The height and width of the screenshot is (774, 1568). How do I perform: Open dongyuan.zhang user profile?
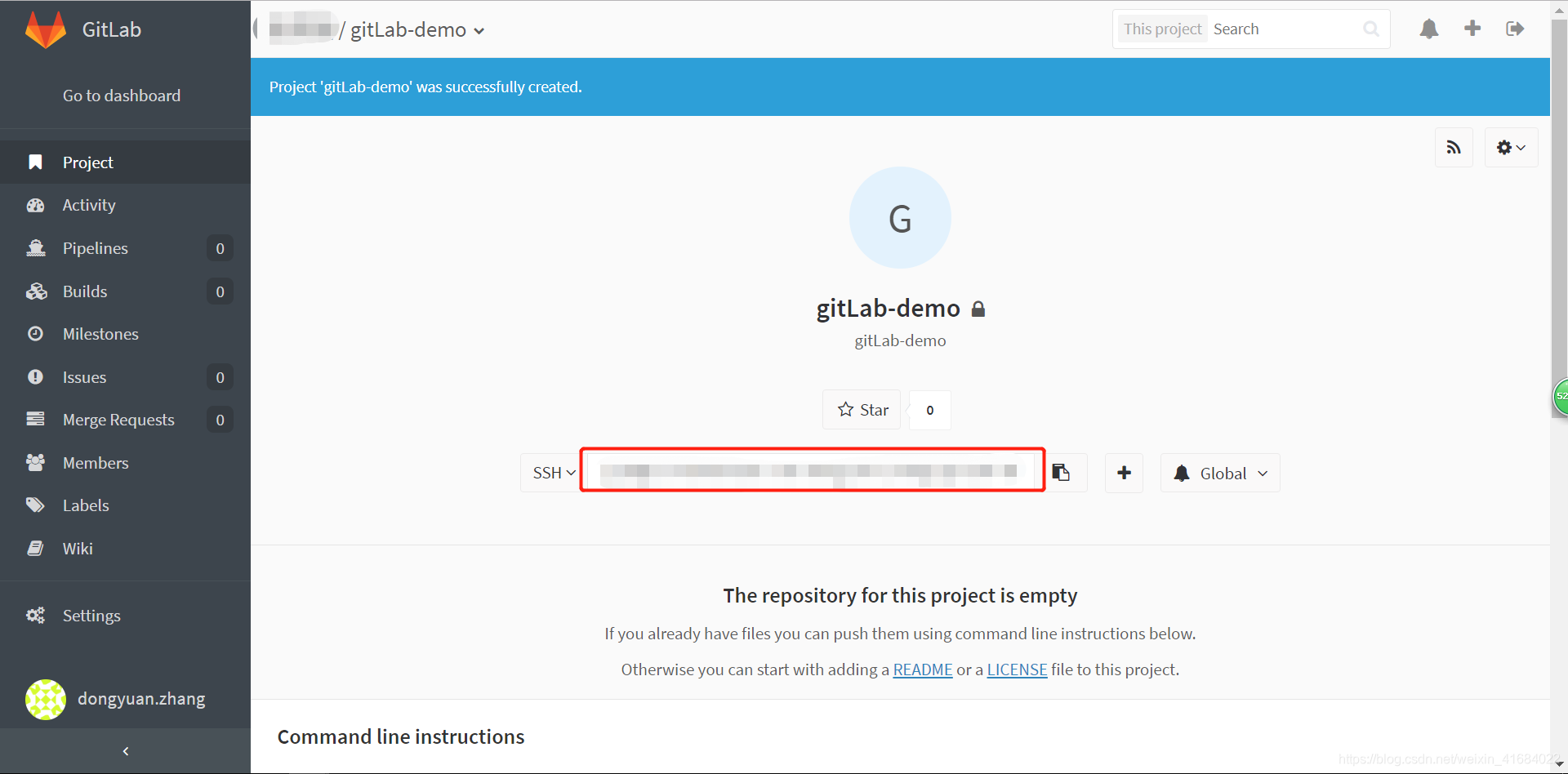tap(141, 699)
